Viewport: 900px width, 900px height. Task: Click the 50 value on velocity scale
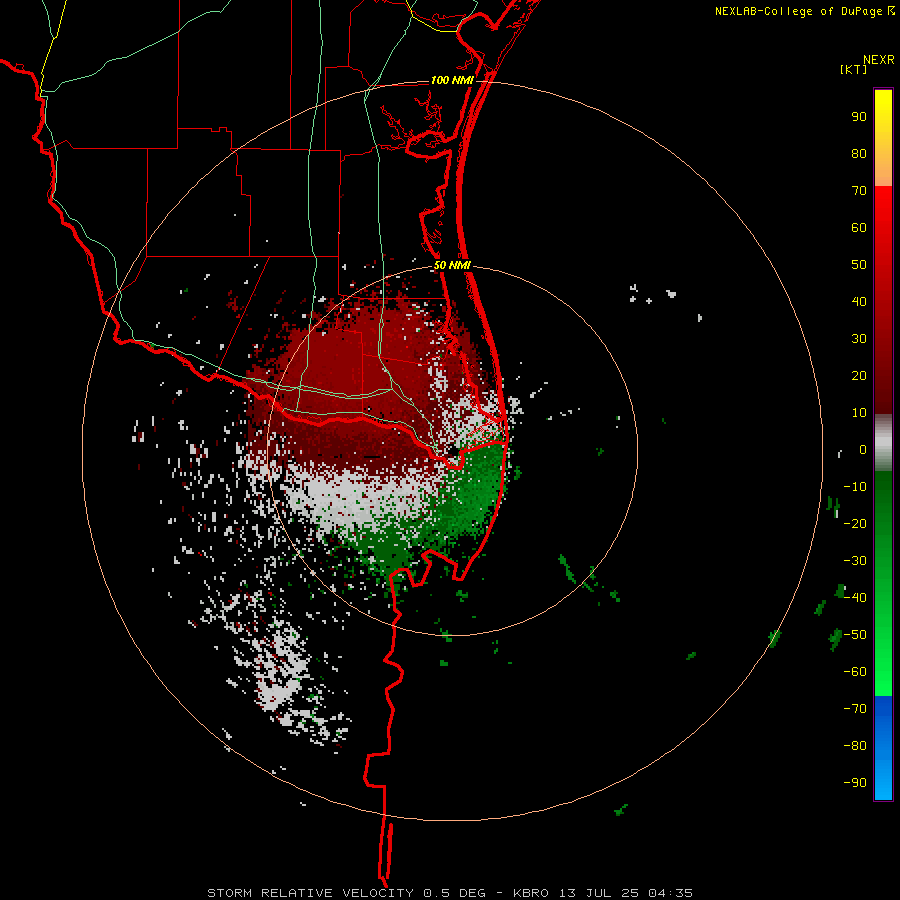[859, 265]
